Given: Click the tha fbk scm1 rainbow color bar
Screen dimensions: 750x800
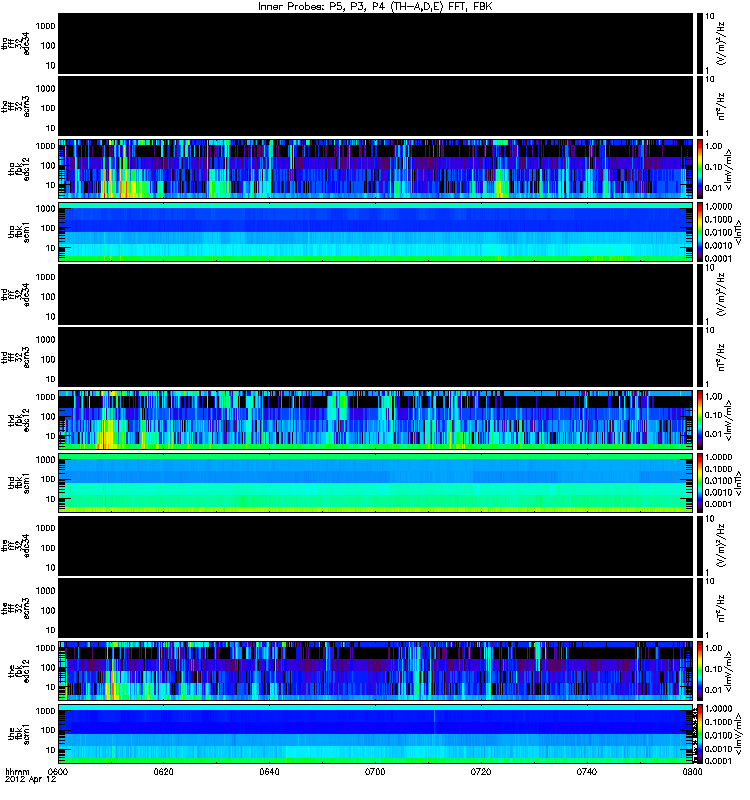Looking at the screenshot, I should 700,232.
